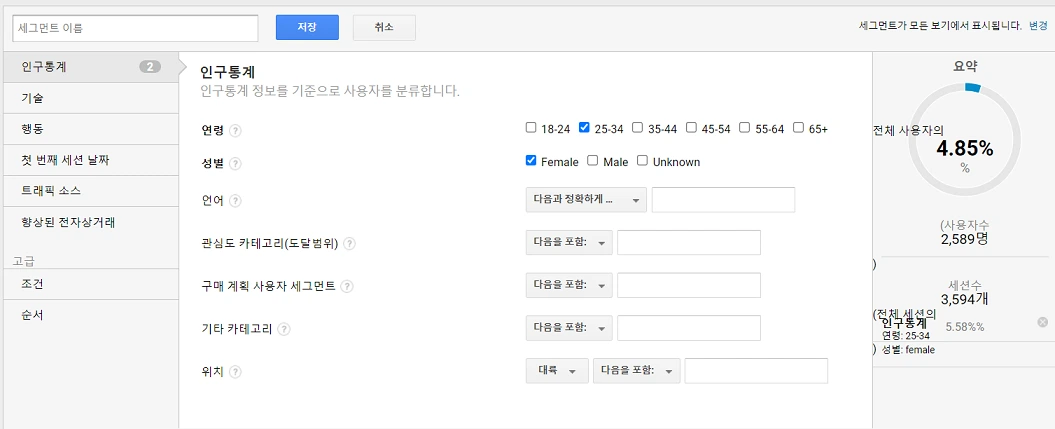Click the badge showing 2 on 인구통계

click(150, 67)
